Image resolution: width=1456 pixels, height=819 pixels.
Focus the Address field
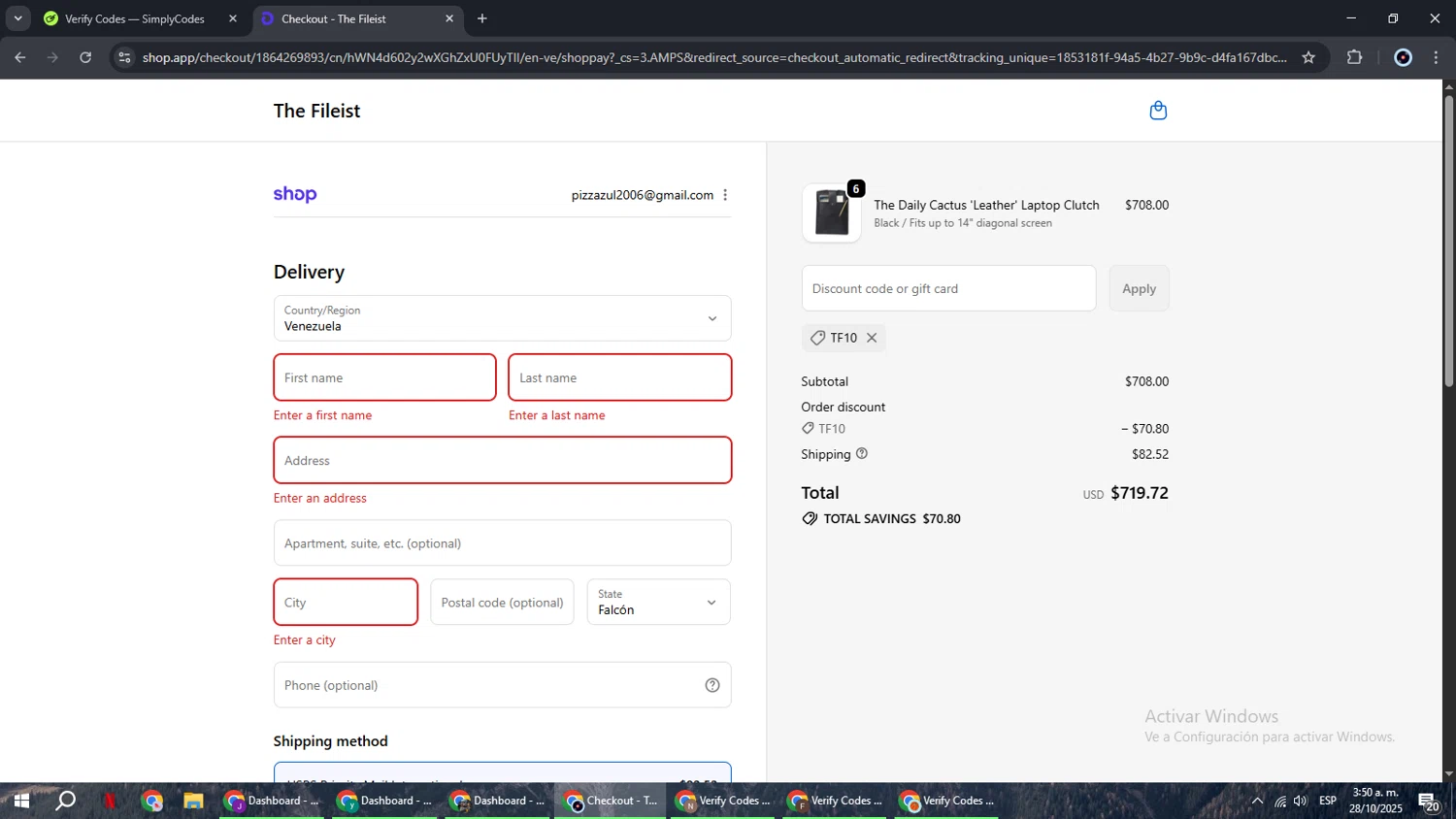tap(502, 460)
